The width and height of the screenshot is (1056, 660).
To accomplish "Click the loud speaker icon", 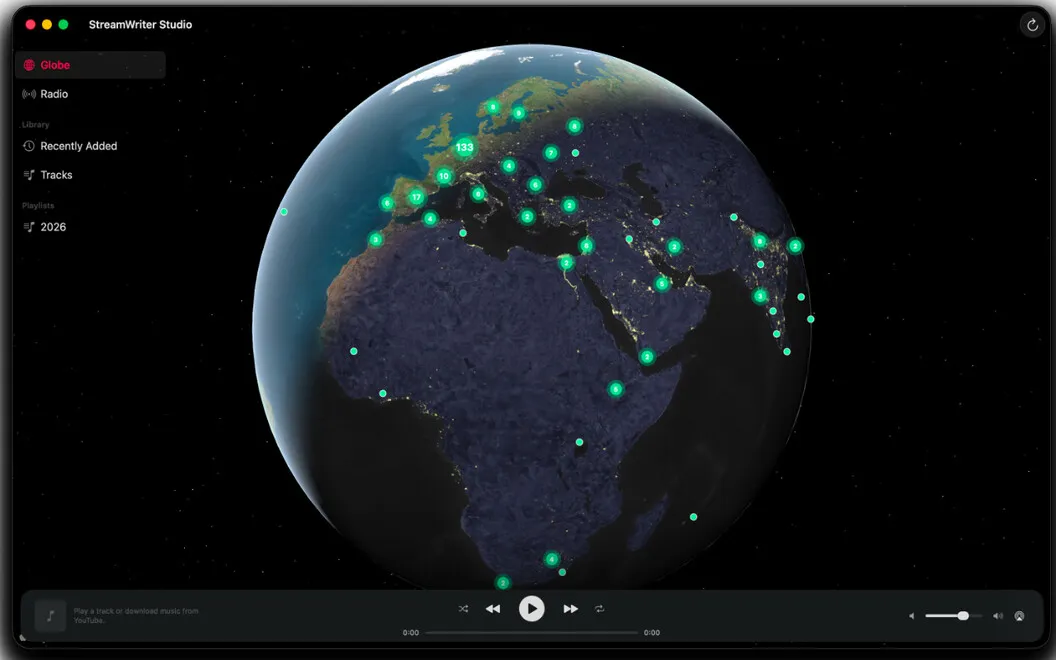I will [998, 616].
